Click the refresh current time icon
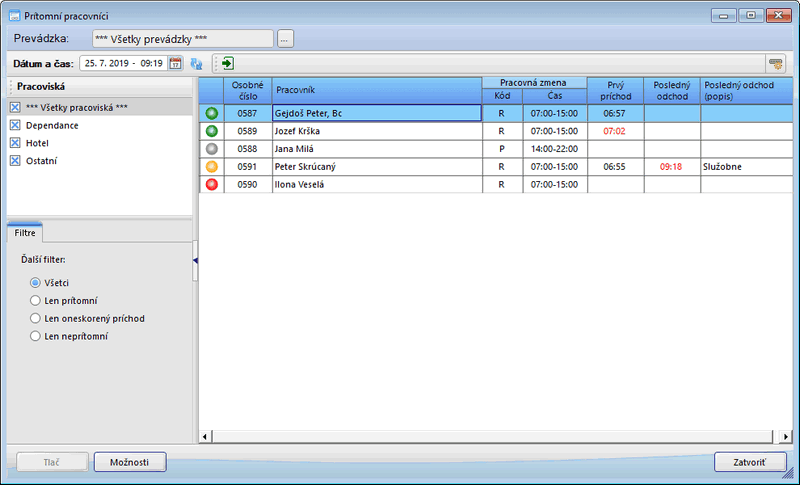The image size is (800, 485). click(196, 63)
